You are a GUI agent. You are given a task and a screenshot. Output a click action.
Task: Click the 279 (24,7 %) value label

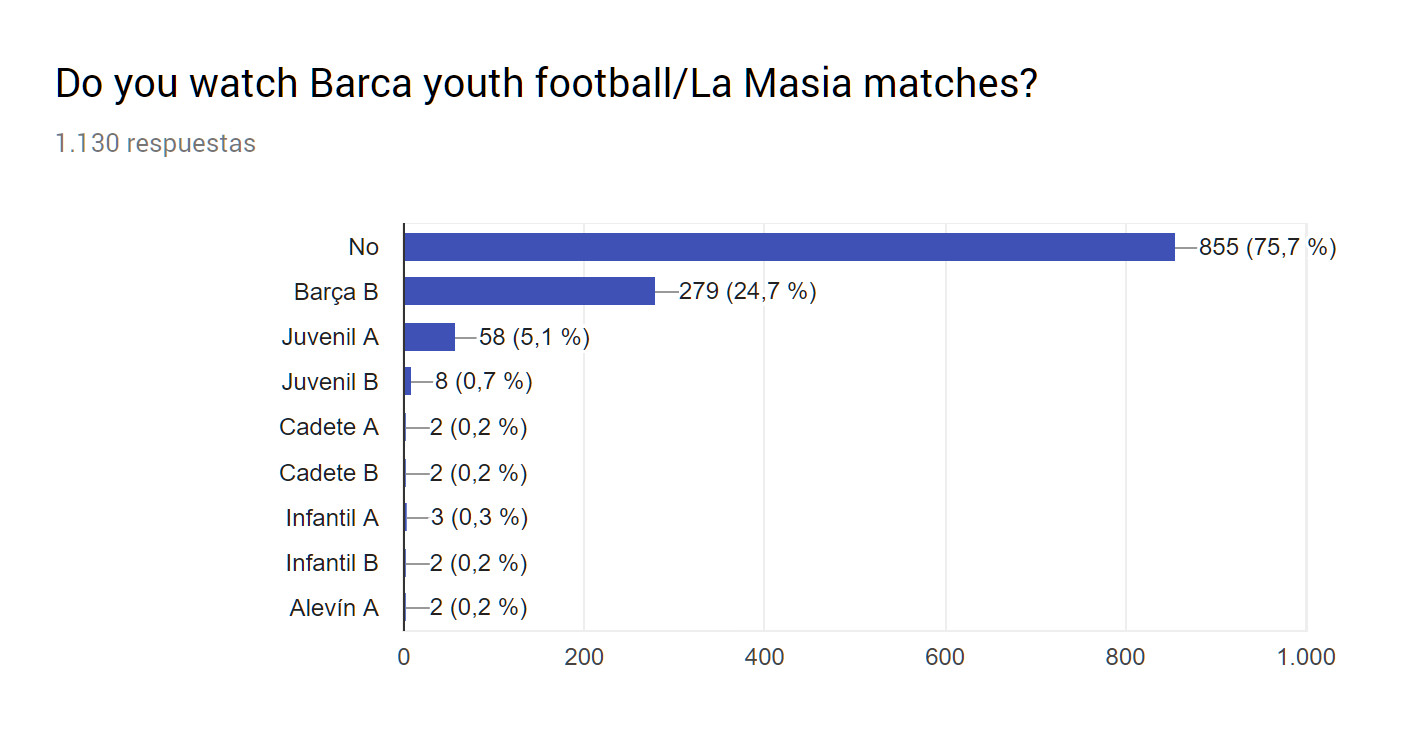point(748,292)
